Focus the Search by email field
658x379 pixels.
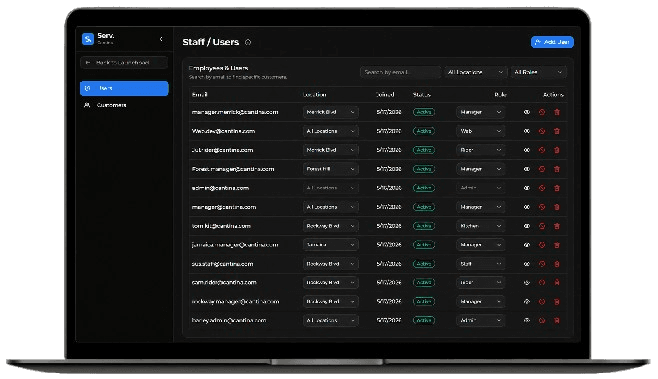coord(400,72)
